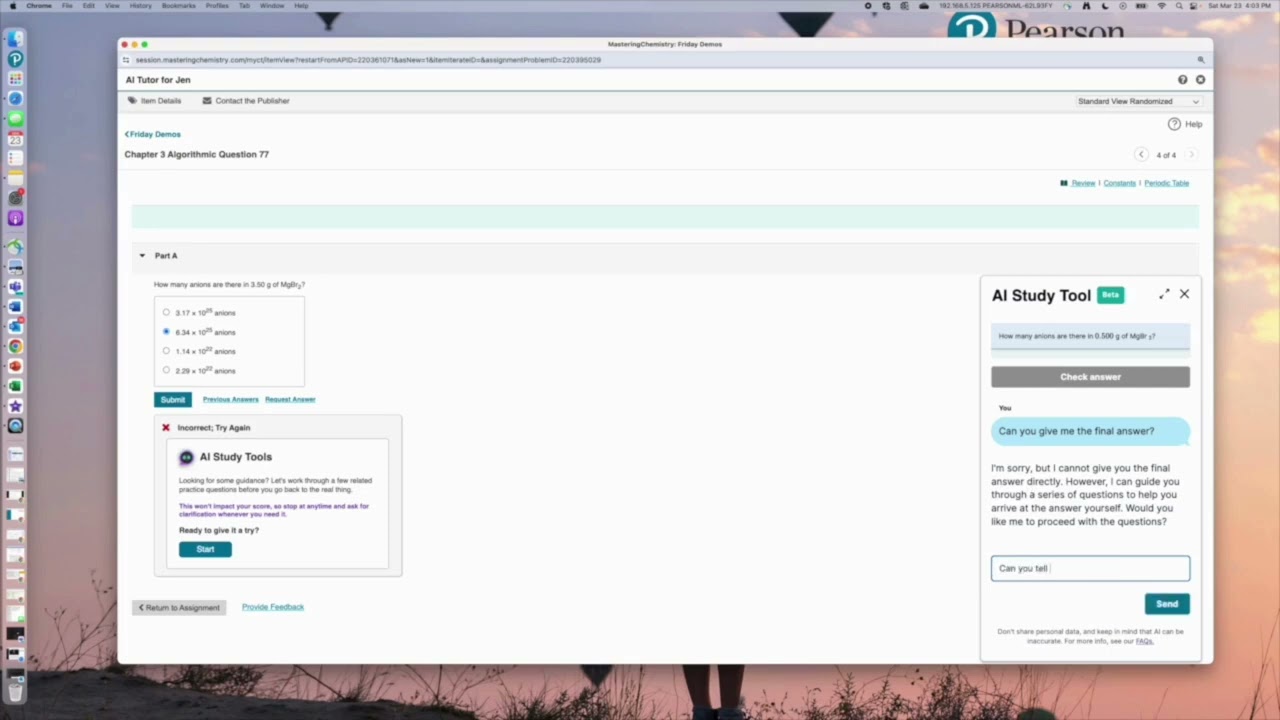1280x720 pixels.
Task: Open the Periodic Table link
Action: [1166, 183]
